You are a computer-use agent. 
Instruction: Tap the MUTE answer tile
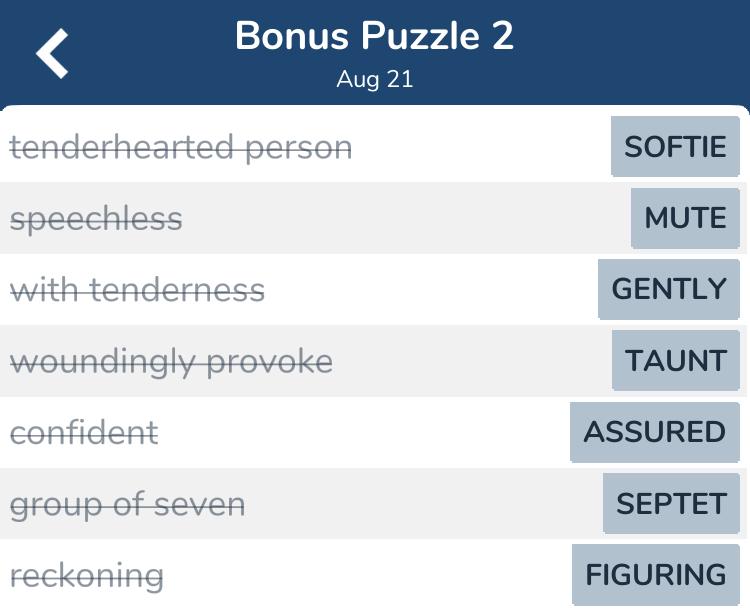(685, 218)
